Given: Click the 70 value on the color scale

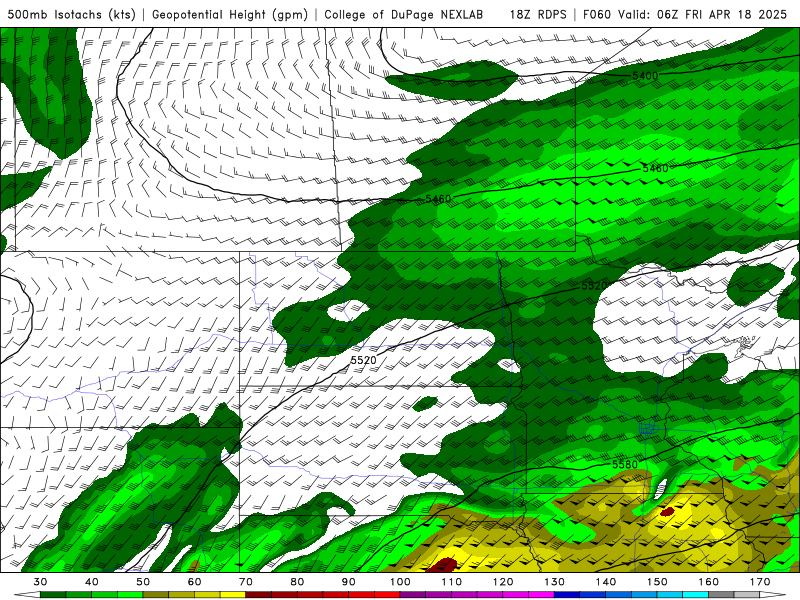Looking at the screenshot, I should point(246,582).
